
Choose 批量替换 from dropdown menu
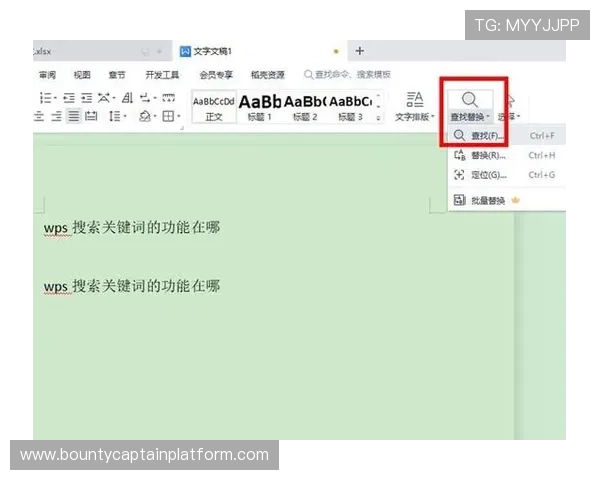click(x=506, y=200)
